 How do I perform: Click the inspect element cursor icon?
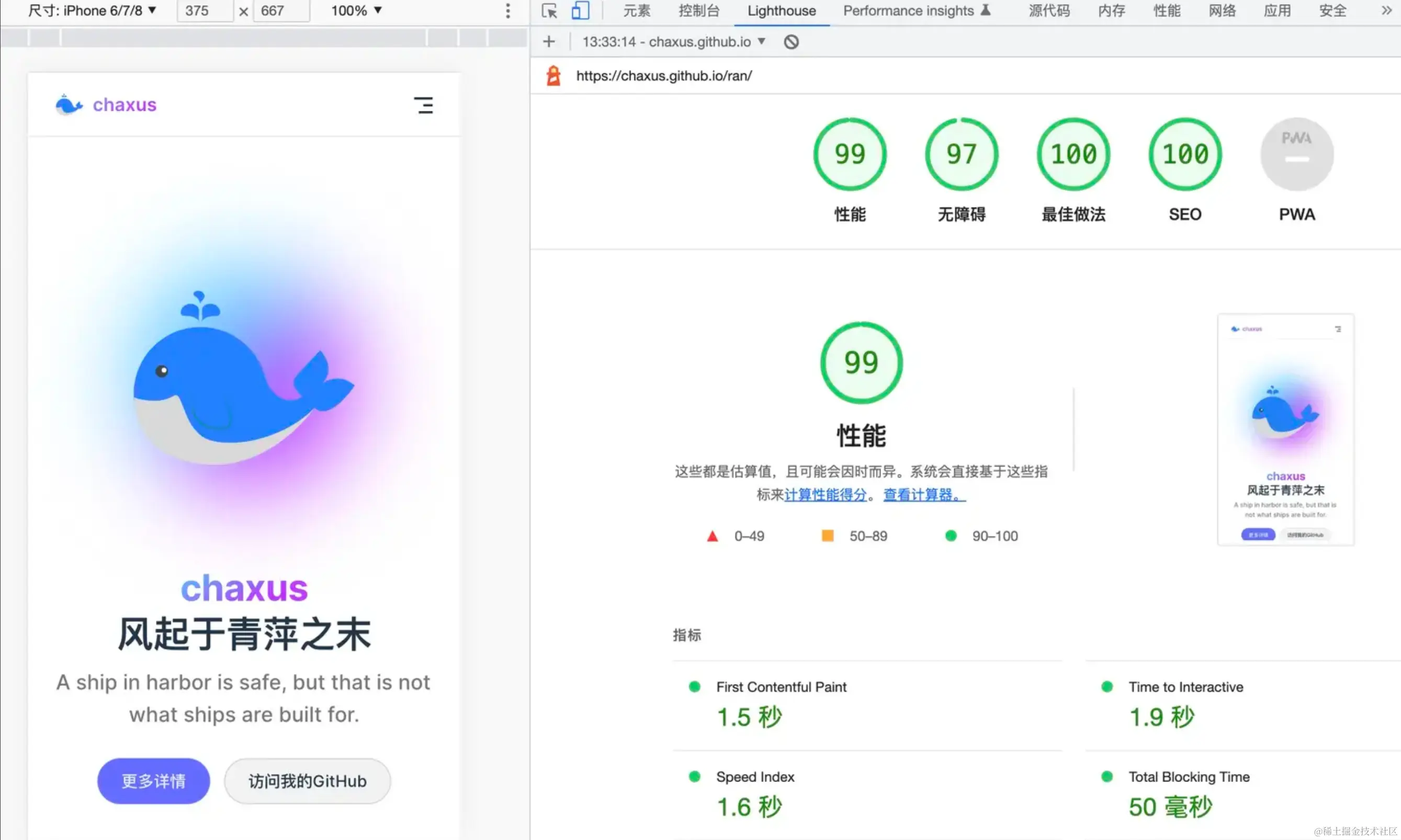point(549,11)
